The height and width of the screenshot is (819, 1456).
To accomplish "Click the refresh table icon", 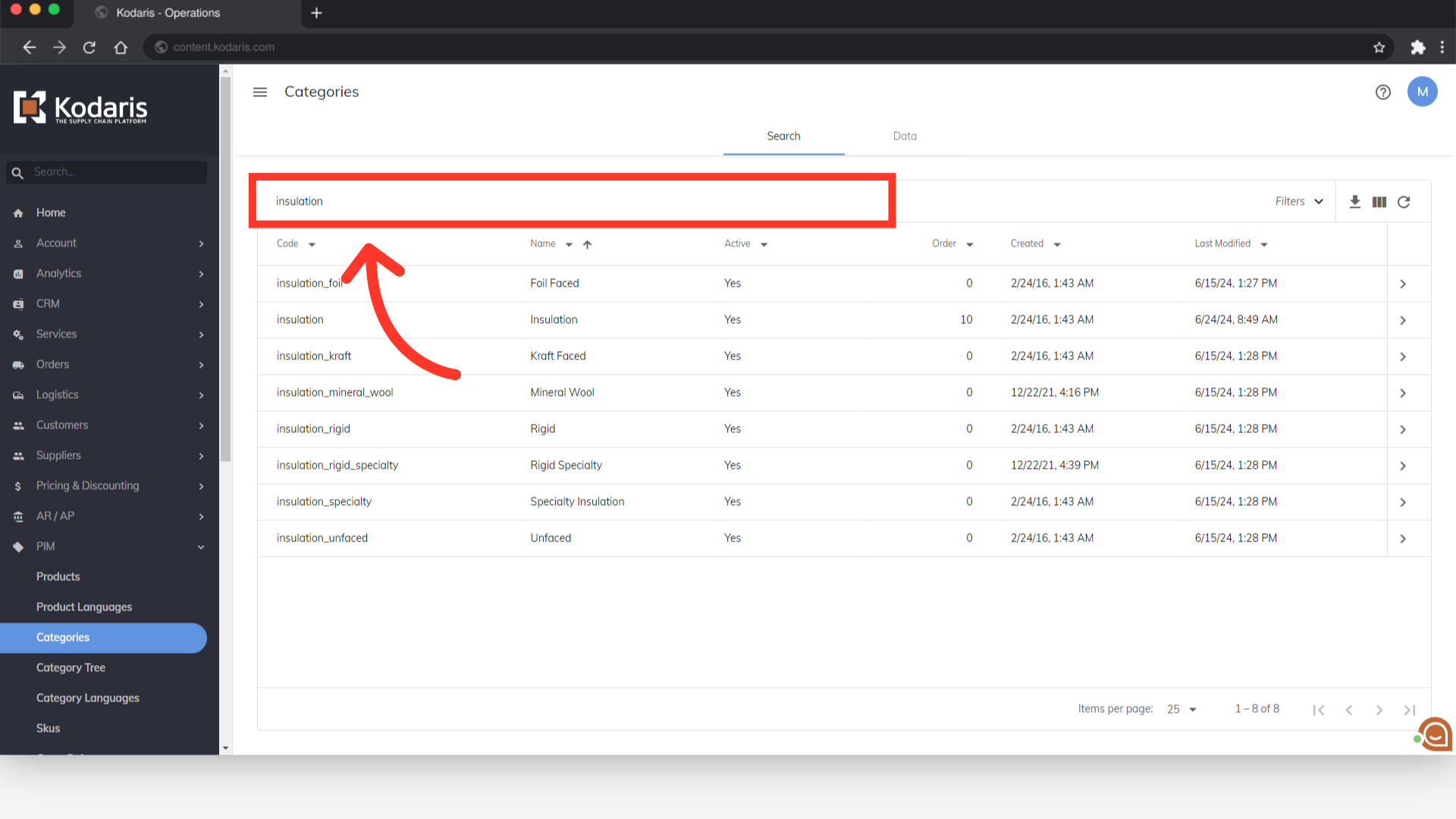I will (1404, 202).
